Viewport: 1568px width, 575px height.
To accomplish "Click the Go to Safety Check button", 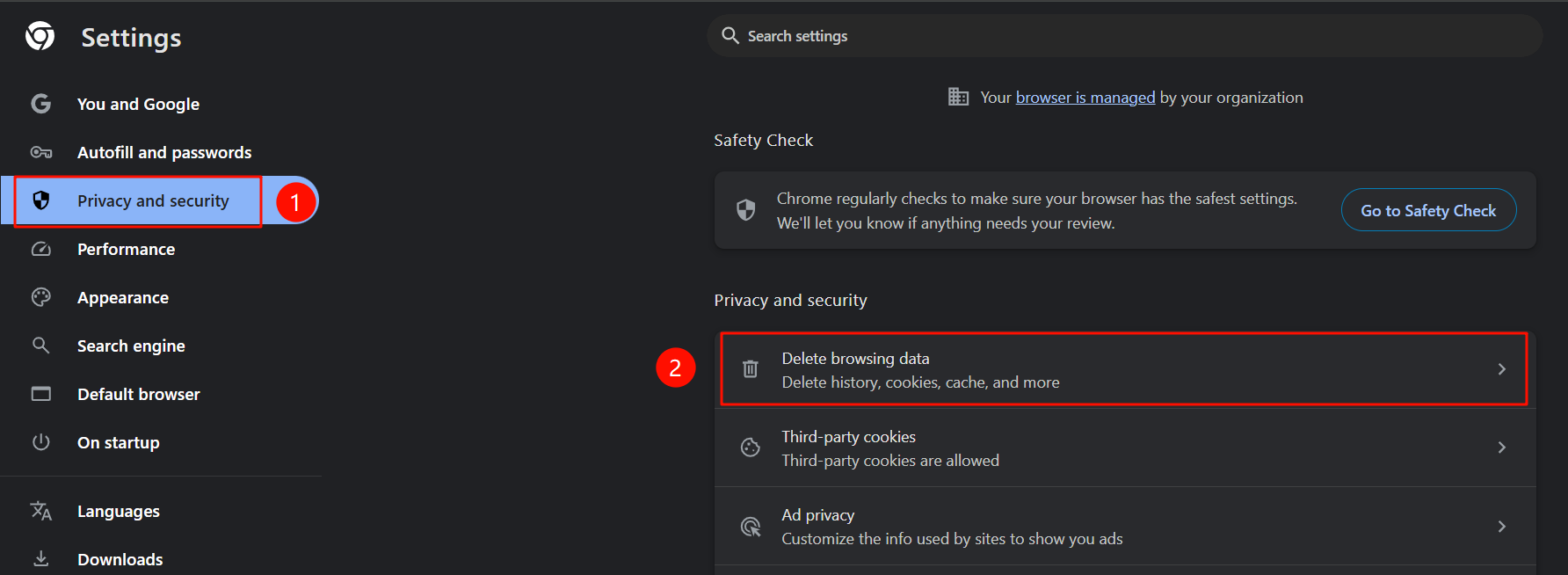I will 1428,209.
